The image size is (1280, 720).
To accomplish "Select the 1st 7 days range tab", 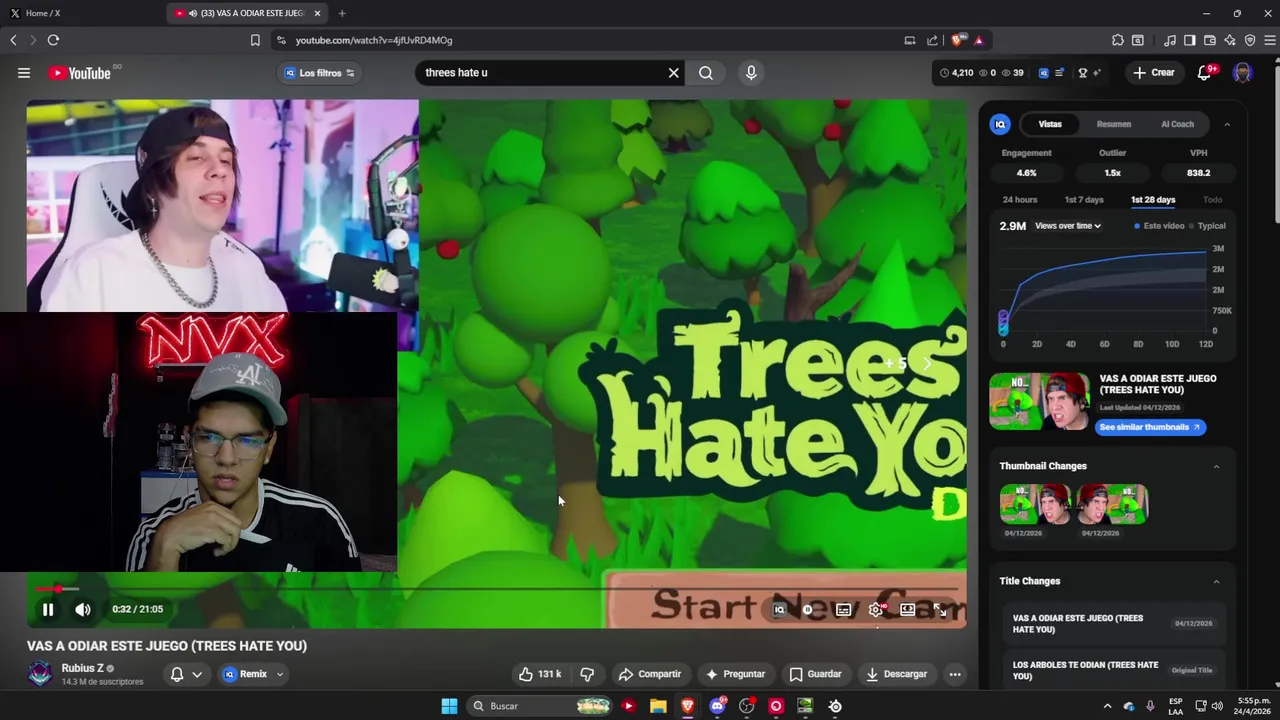I will tap(1084, 200).
